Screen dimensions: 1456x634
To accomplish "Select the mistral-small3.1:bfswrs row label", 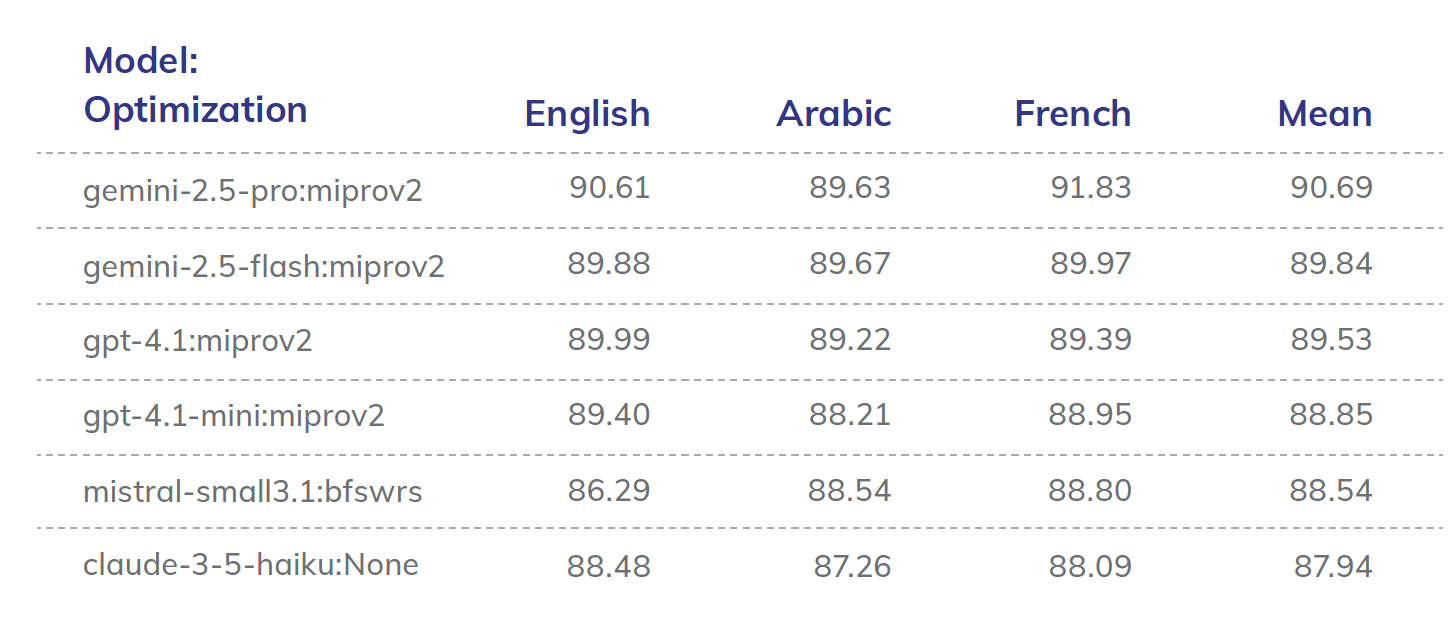I will click(253, 492).
